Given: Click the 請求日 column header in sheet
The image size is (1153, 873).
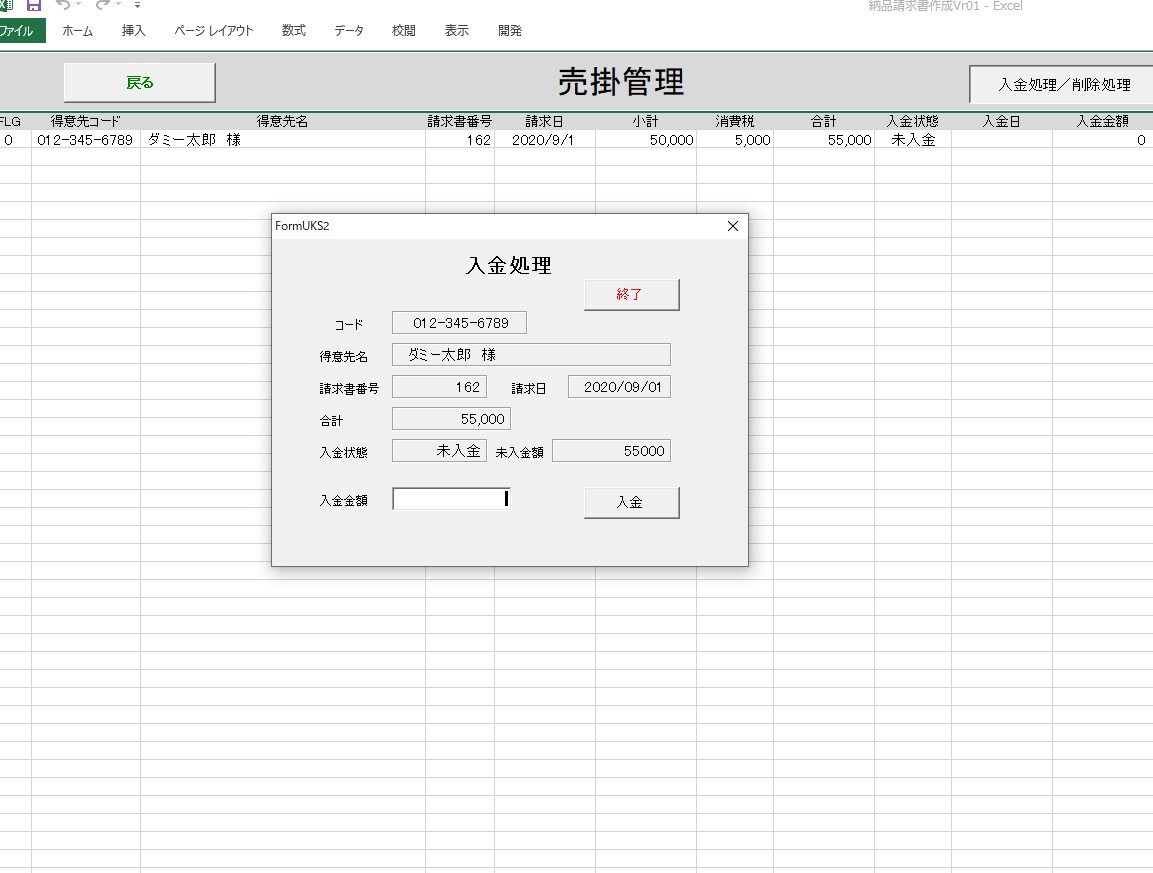Looking at the screenshot, I should point(544,121).
